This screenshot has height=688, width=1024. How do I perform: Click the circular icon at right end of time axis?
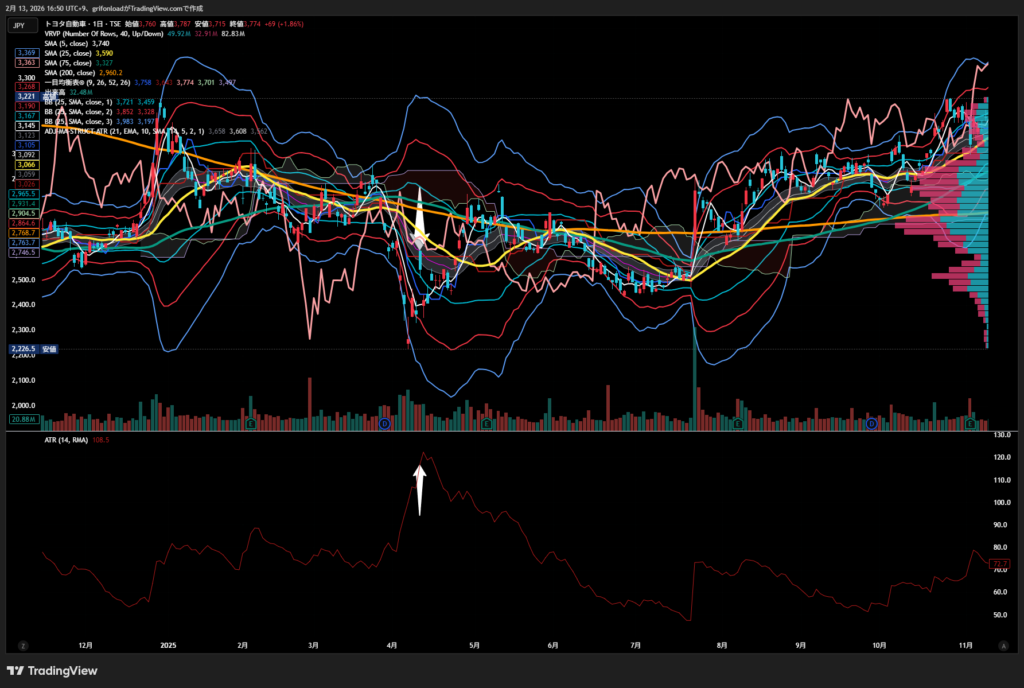(1002, 647)
